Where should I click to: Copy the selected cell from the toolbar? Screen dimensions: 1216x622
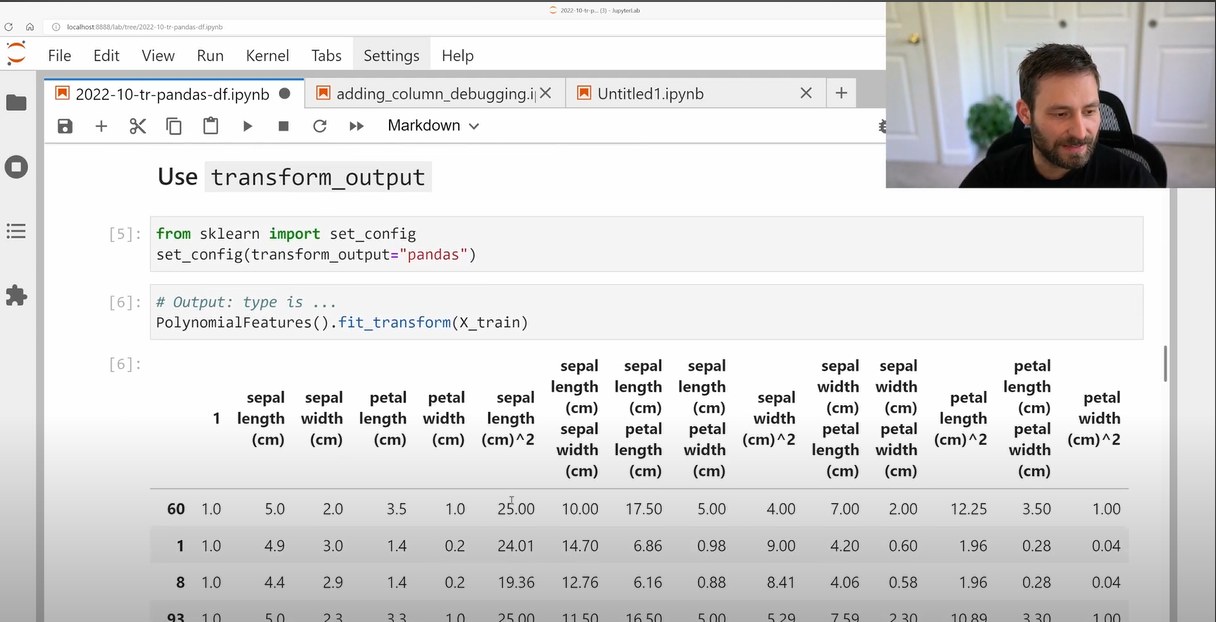pyautogui.click(x=174, y=126)
